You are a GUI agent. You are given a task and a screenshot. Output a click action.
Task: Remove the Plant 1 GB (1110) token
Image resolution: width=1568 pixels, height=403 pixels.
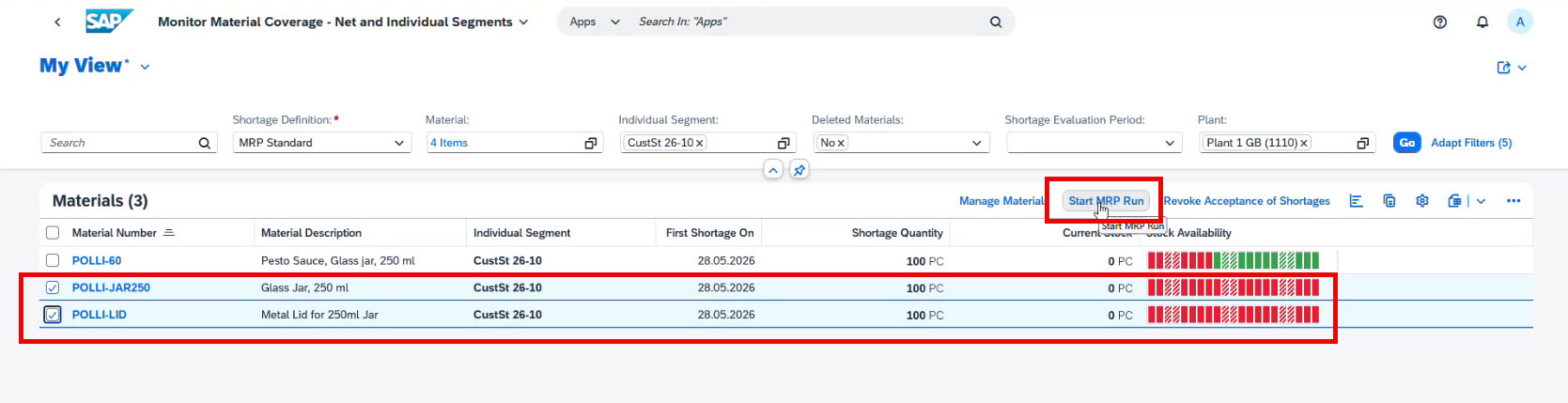pyautogui.click(x=1304, y=143)
